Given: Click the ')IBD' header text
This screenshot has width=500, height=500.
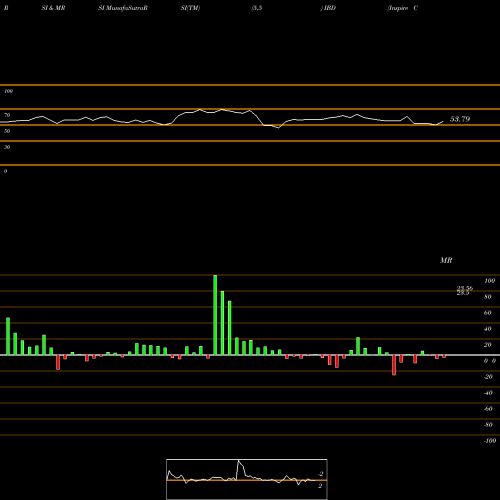Looking at the screenshot, I should 328,8.
